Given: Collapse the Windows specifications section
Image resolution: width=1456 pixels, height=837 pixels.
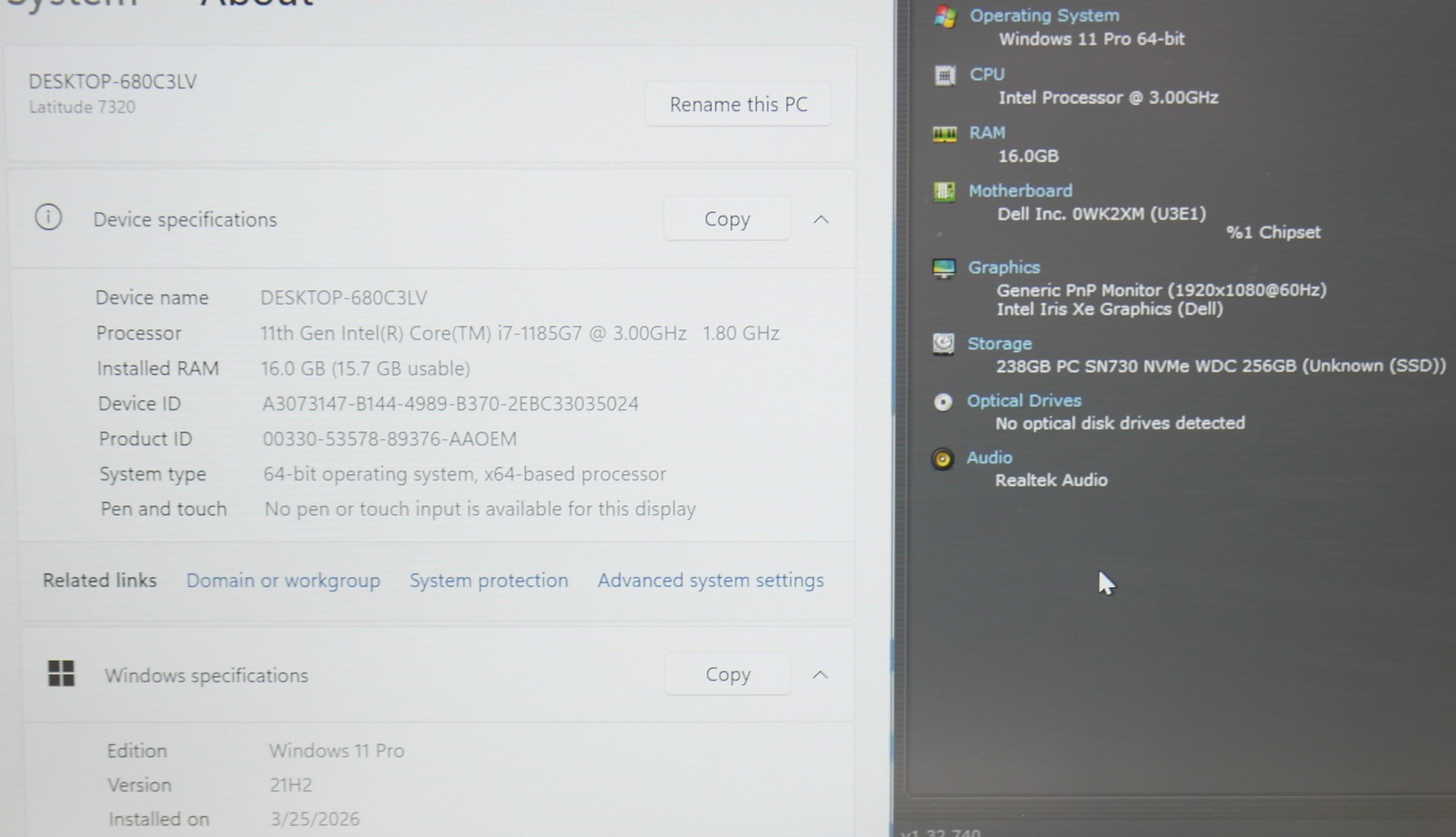Looking at the screenshot, I should click(820, 674).
